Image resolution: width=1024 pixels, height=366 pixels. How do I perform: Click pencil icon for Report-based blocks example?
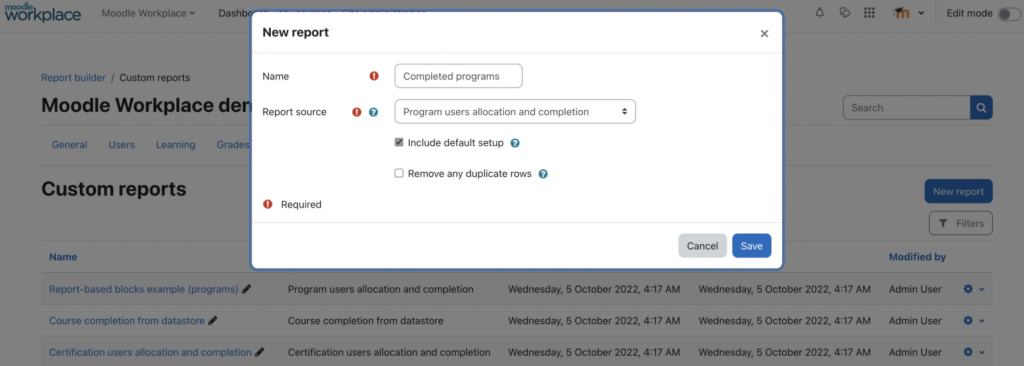246,289
